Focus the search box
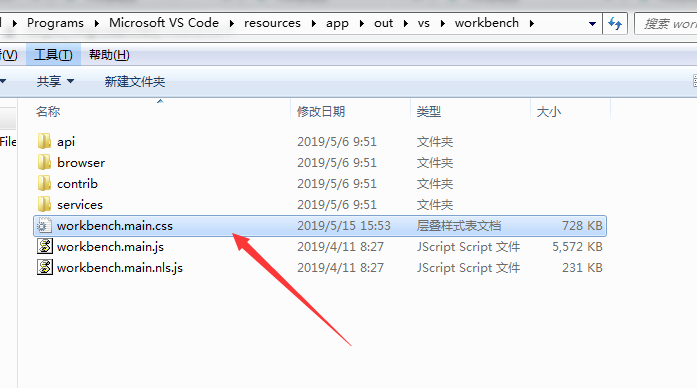 [x=666, y=24]
